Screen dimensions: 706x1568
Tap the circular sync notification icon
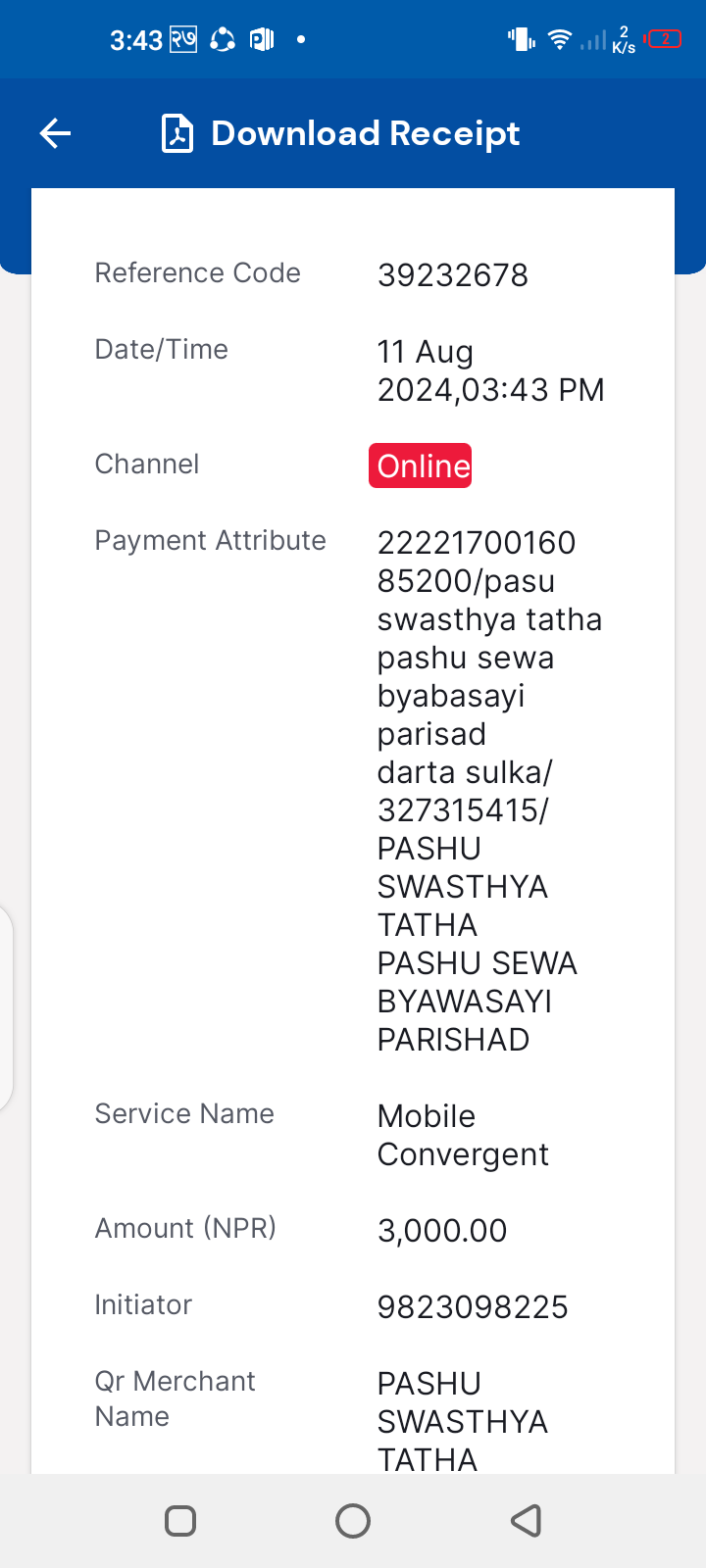coord(223,39)
